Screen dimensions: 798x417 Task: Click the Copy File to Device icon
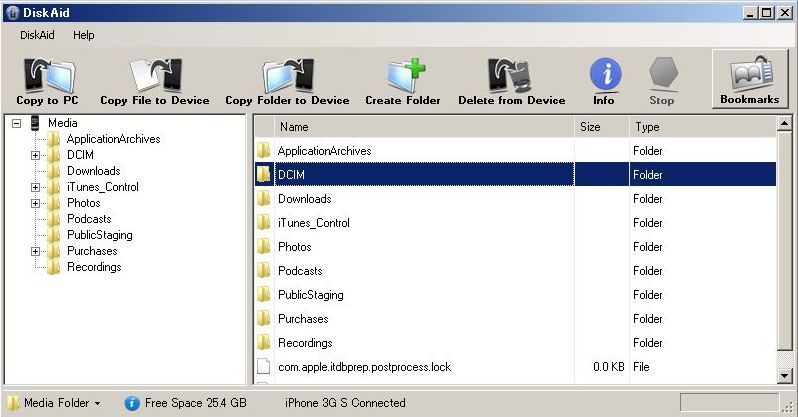coord(155,75)
